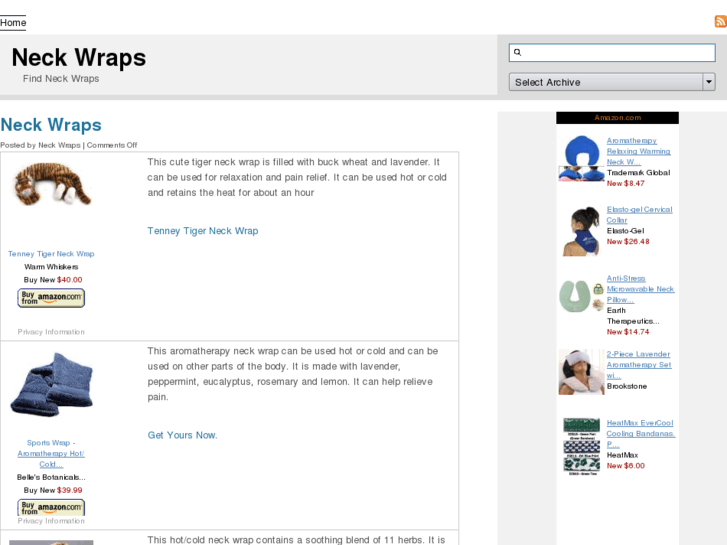Open the Neck Wraps site title

[x=79, y=58]
